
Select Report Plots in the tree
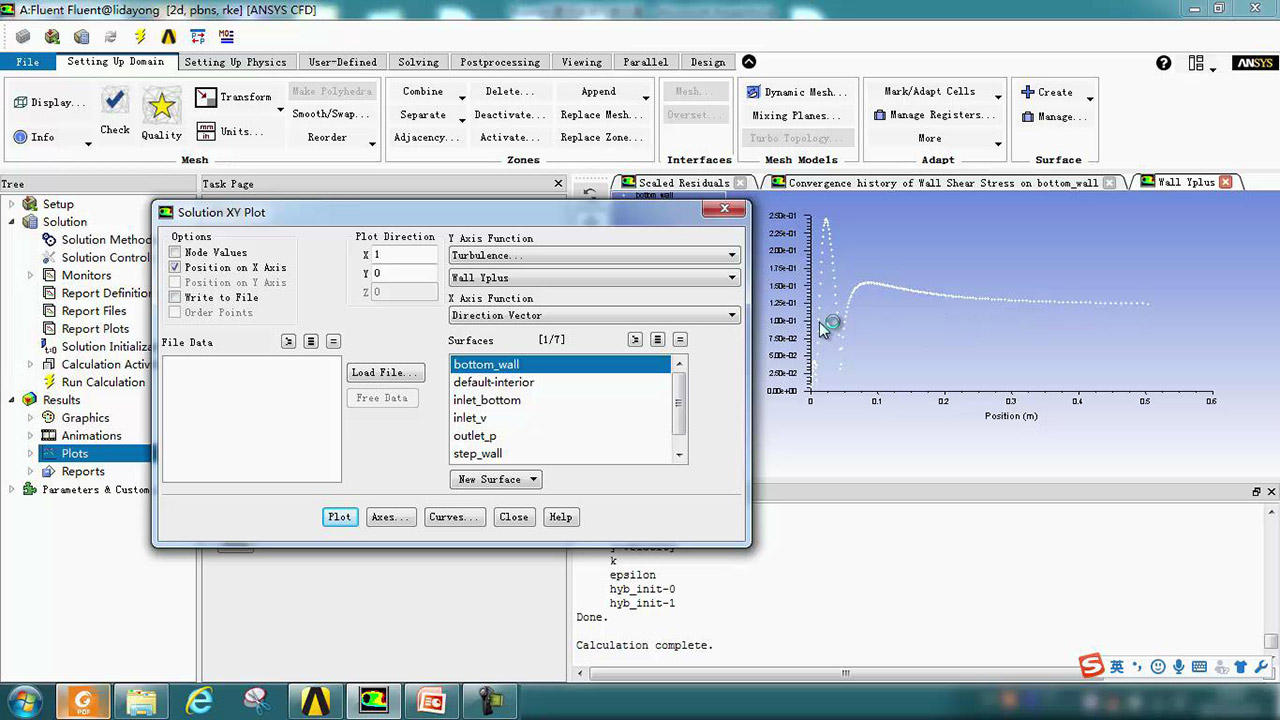[95, 329]
